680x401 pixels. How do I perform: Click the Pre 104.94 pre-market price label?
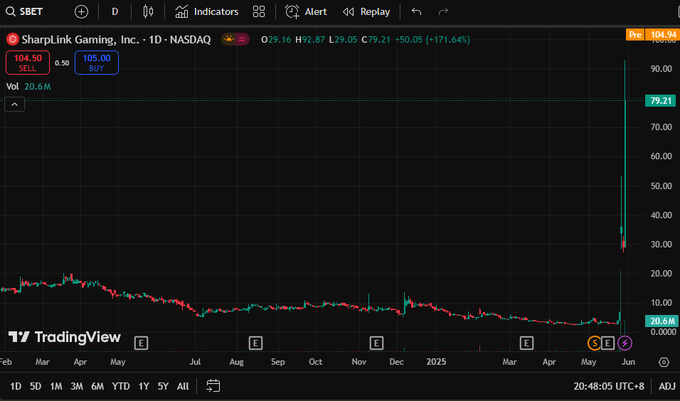[x=652, y=35]
